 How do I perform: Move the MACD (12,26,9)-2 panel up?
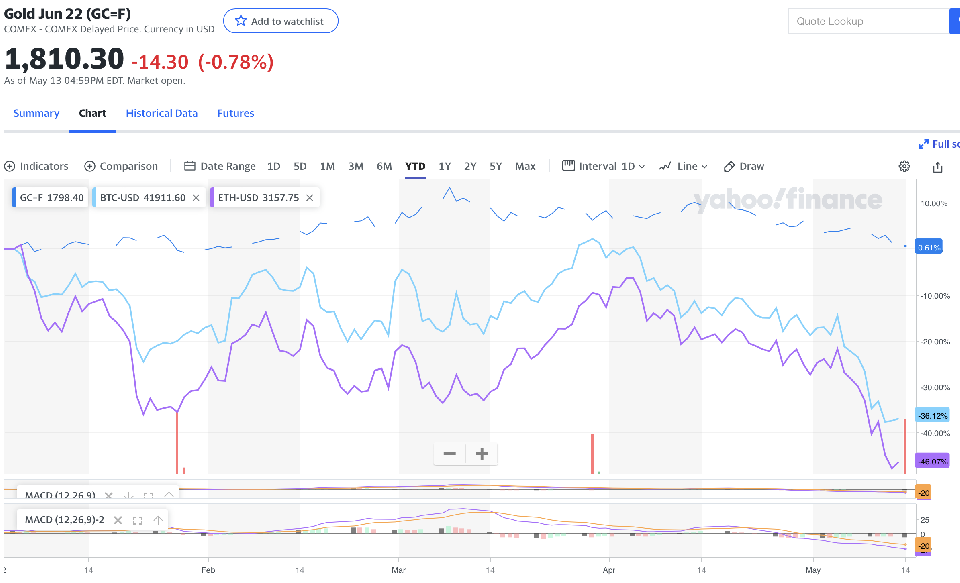pos(158,520)
